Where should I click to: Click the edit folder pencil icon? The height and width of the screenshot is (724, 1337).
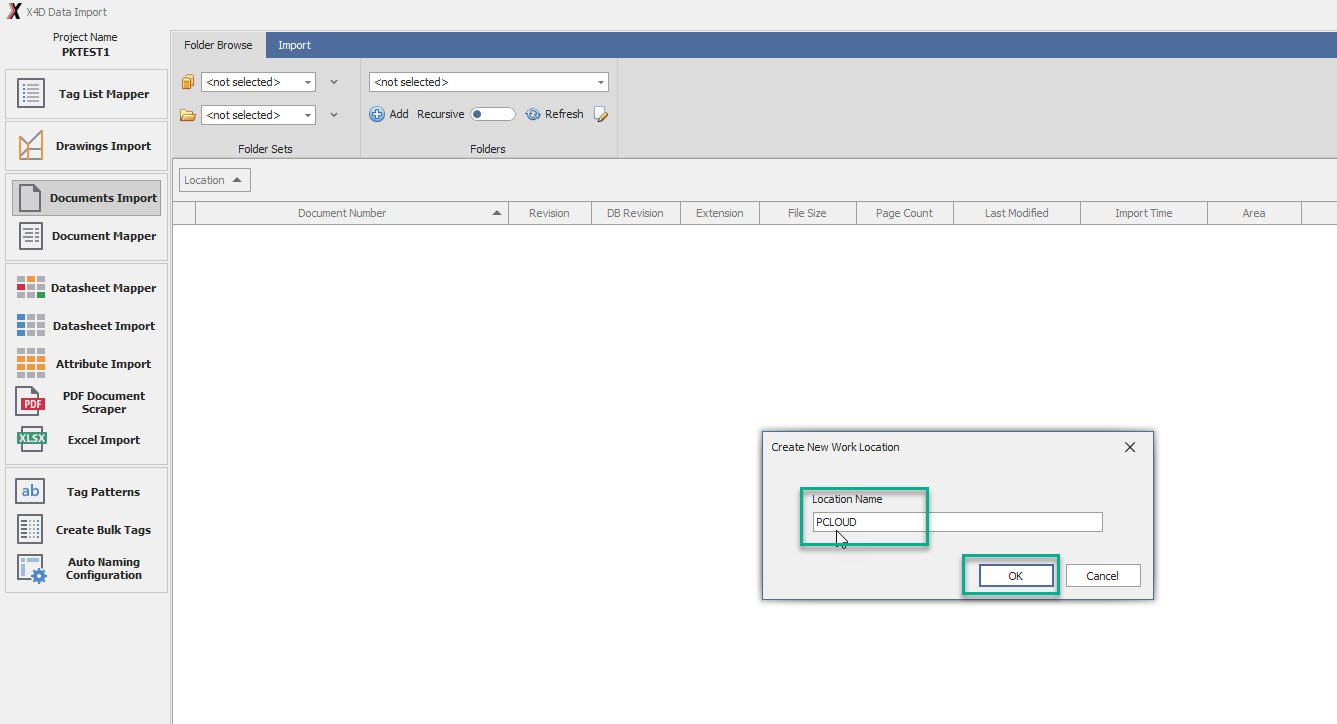coord(600,114)
